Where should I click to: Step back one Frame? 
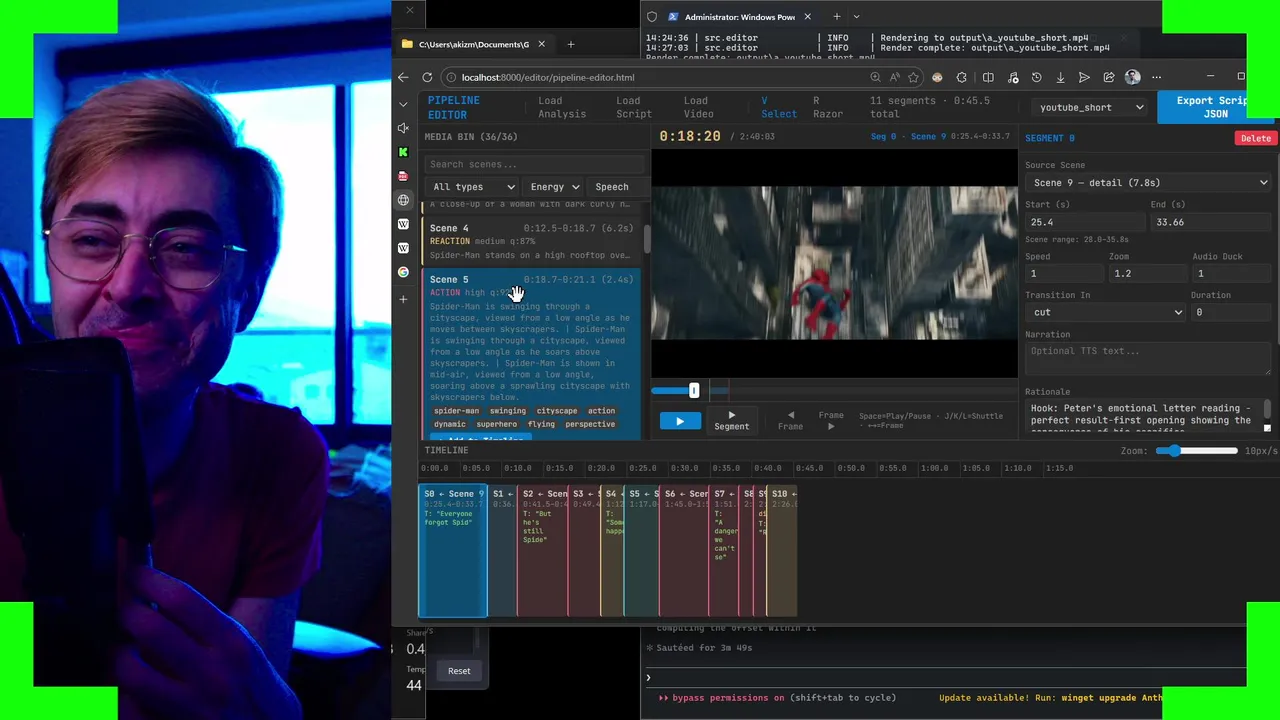[x=790, y=421]
